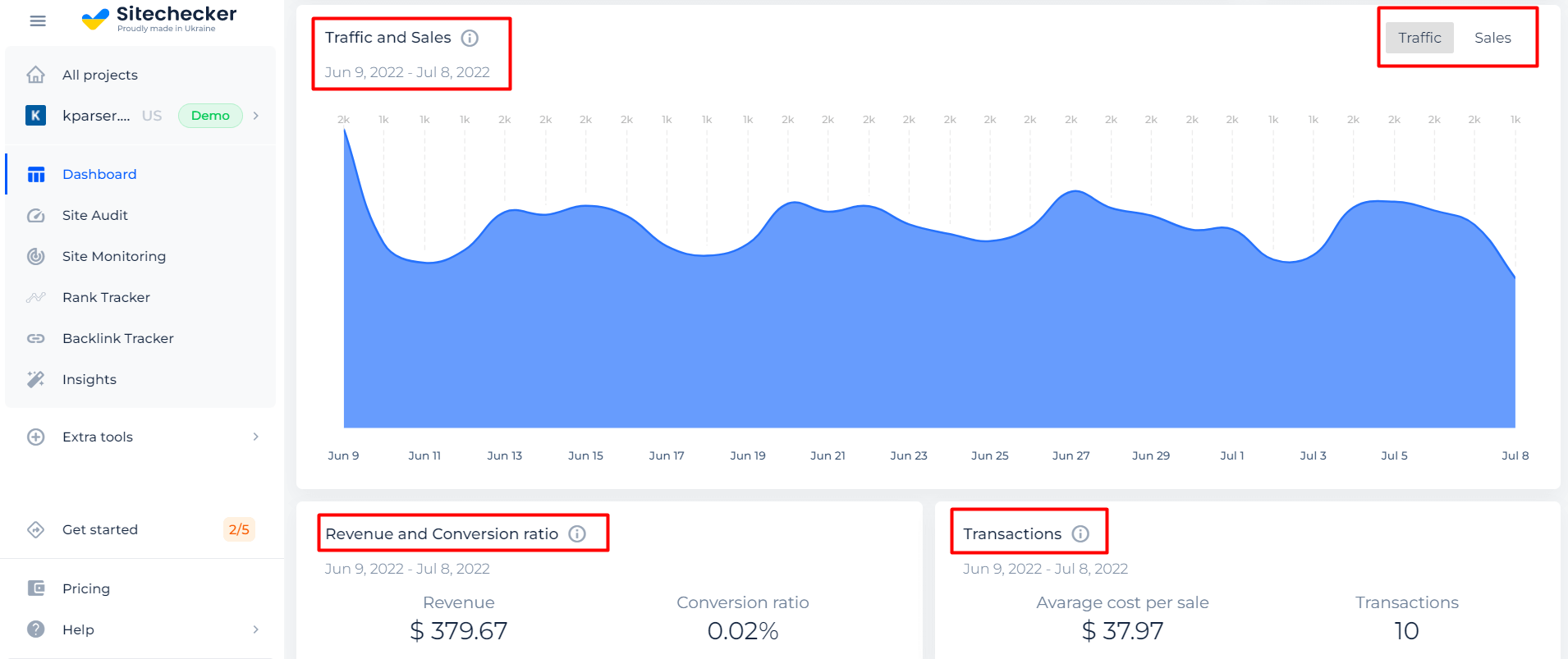Click info icon beside Revenue and Conversion ratio
1568x659 pixels.
coord(577,534)
